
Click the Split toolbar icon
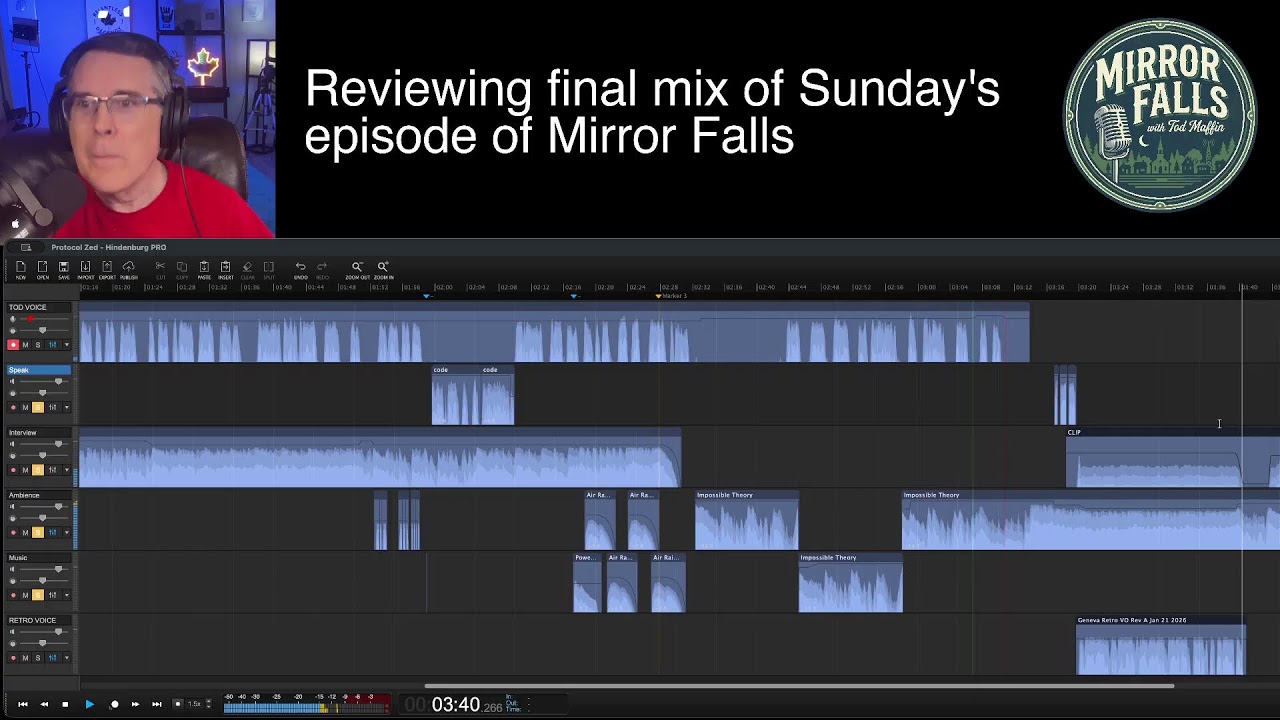268,267
